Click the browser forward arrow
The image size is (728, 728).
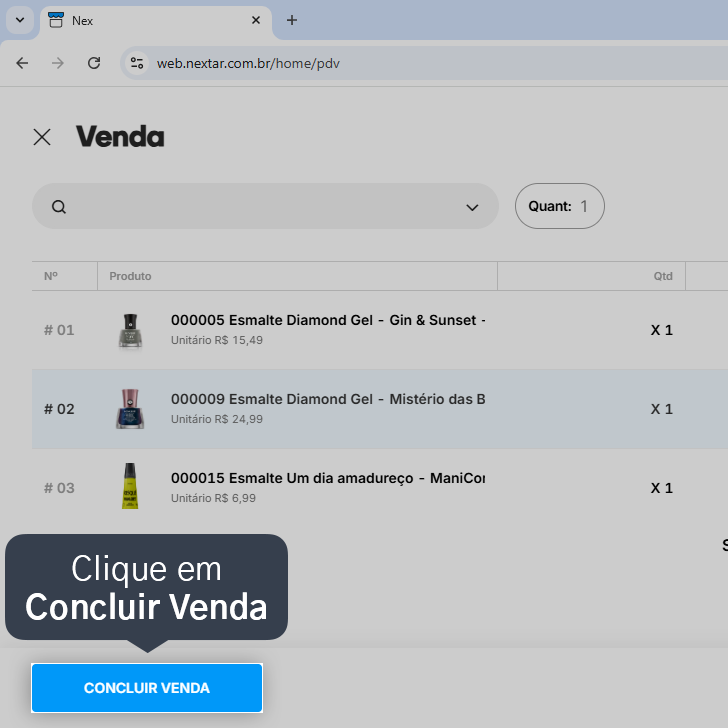58,63
